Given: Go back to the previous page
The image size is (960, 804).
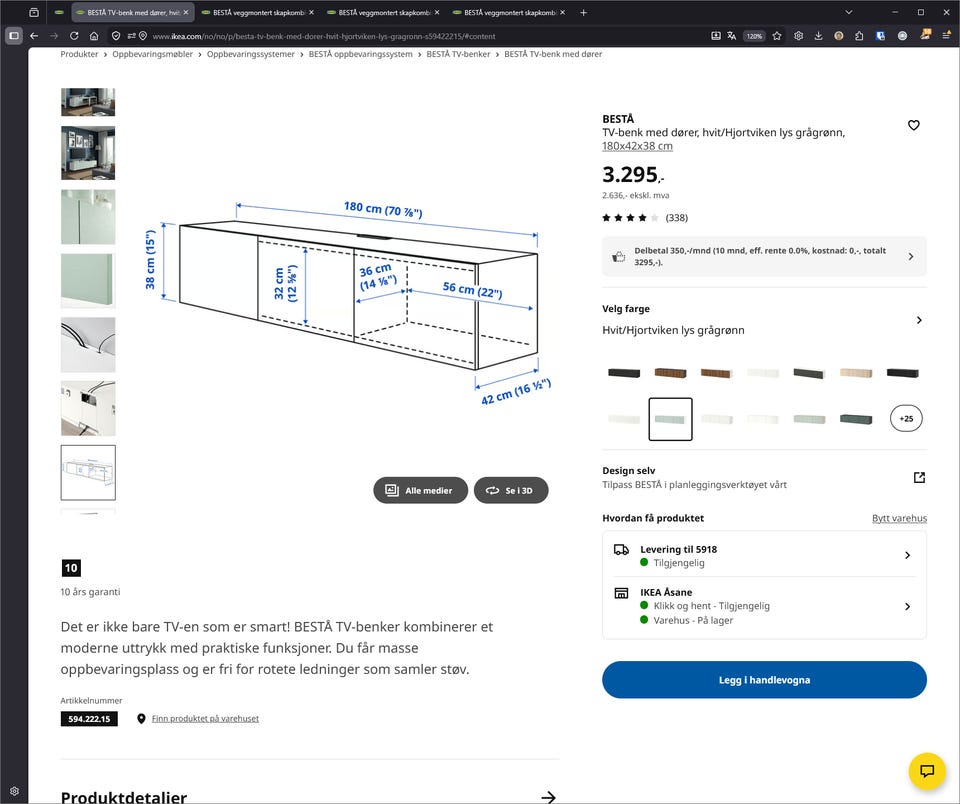Looking at the screenshot, I should pos(34,36).
